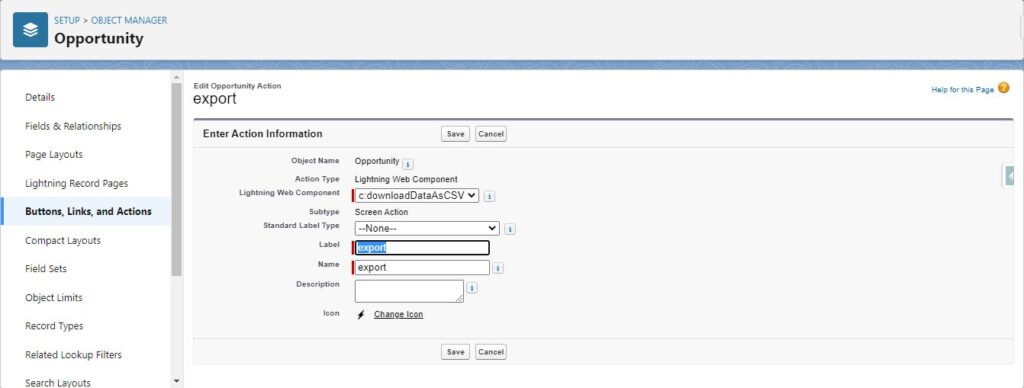Open the Help for this Page question icon
Image resolution: width=1024 pixels, height=388 pixels.
pos(1004,88)
